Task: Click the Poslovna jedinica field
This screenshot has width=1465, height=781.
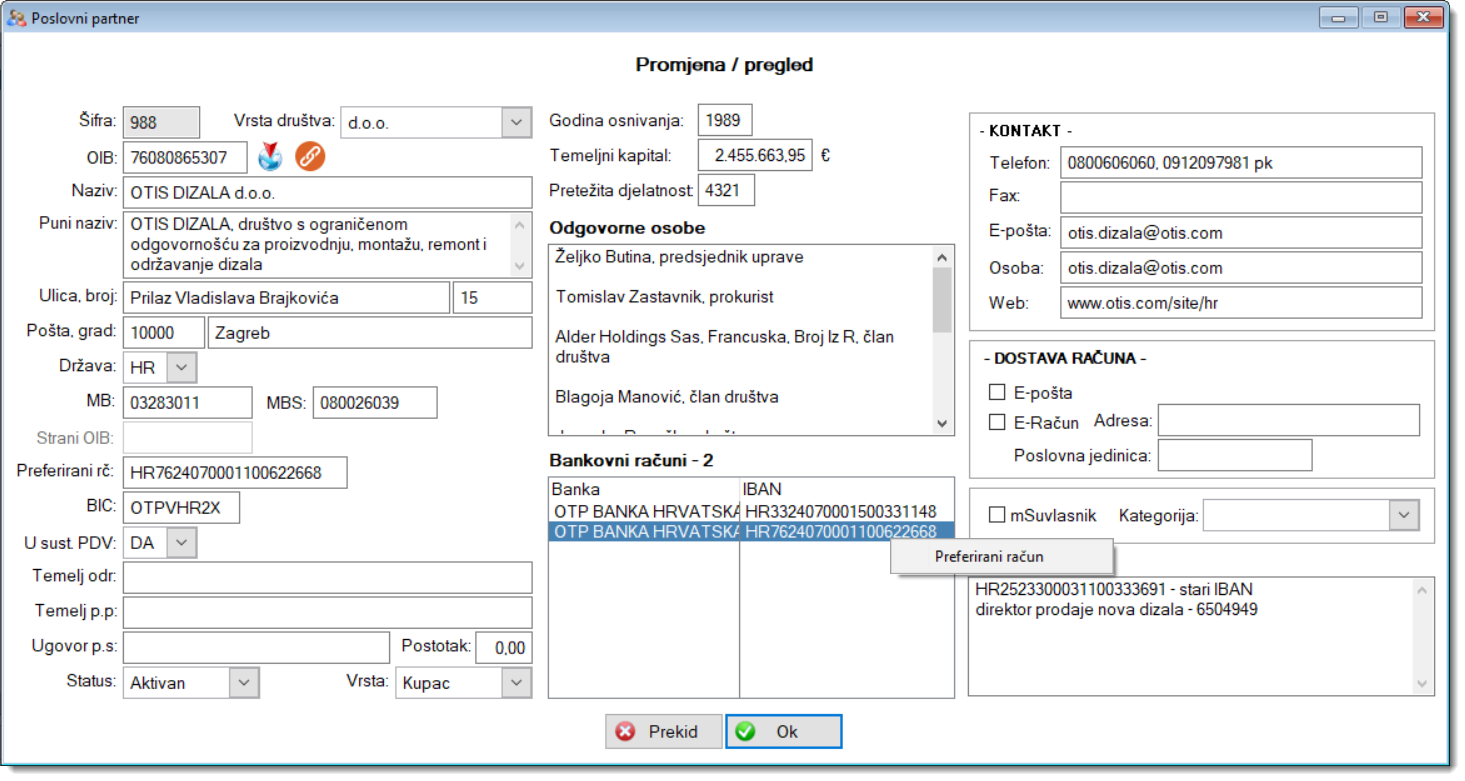Action: click(1235, 455)
